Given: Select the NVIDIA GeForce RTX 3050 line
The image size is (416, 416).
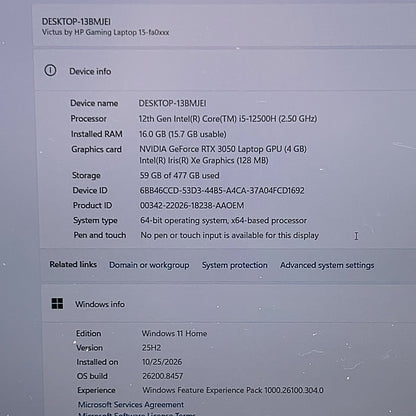Looking at the screenshot, I should pos(223,149).
